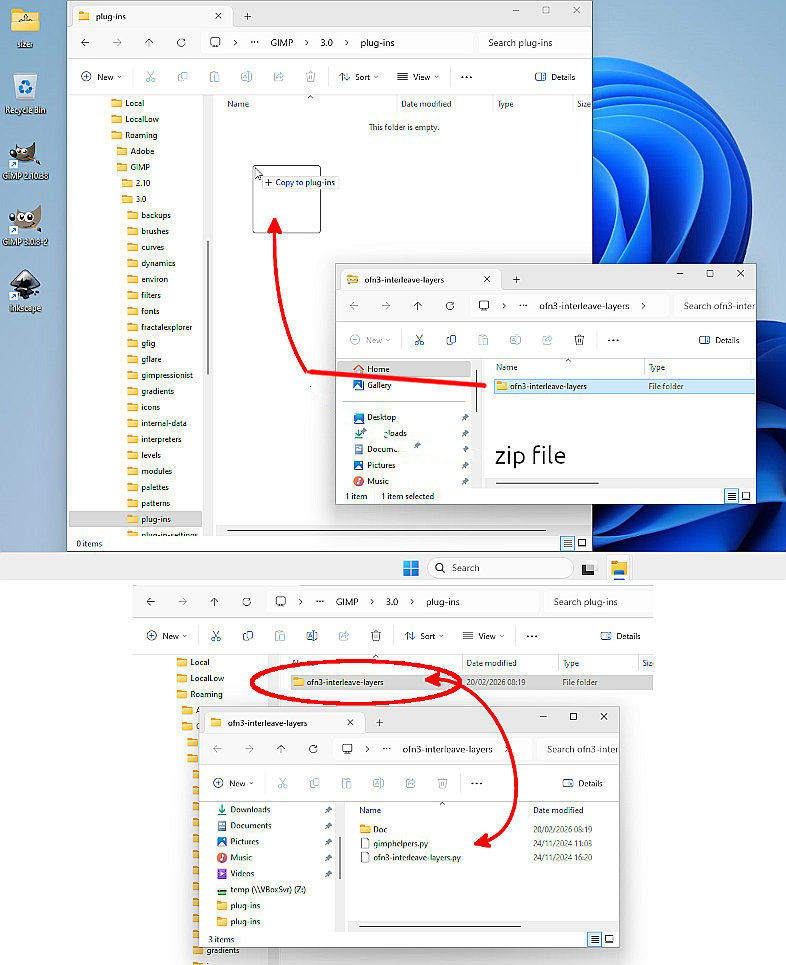The width and height of the screenshot is (786, 965).
Task: Click the share icon in the top plug-ins toolbar
Action: pos(279,77)
